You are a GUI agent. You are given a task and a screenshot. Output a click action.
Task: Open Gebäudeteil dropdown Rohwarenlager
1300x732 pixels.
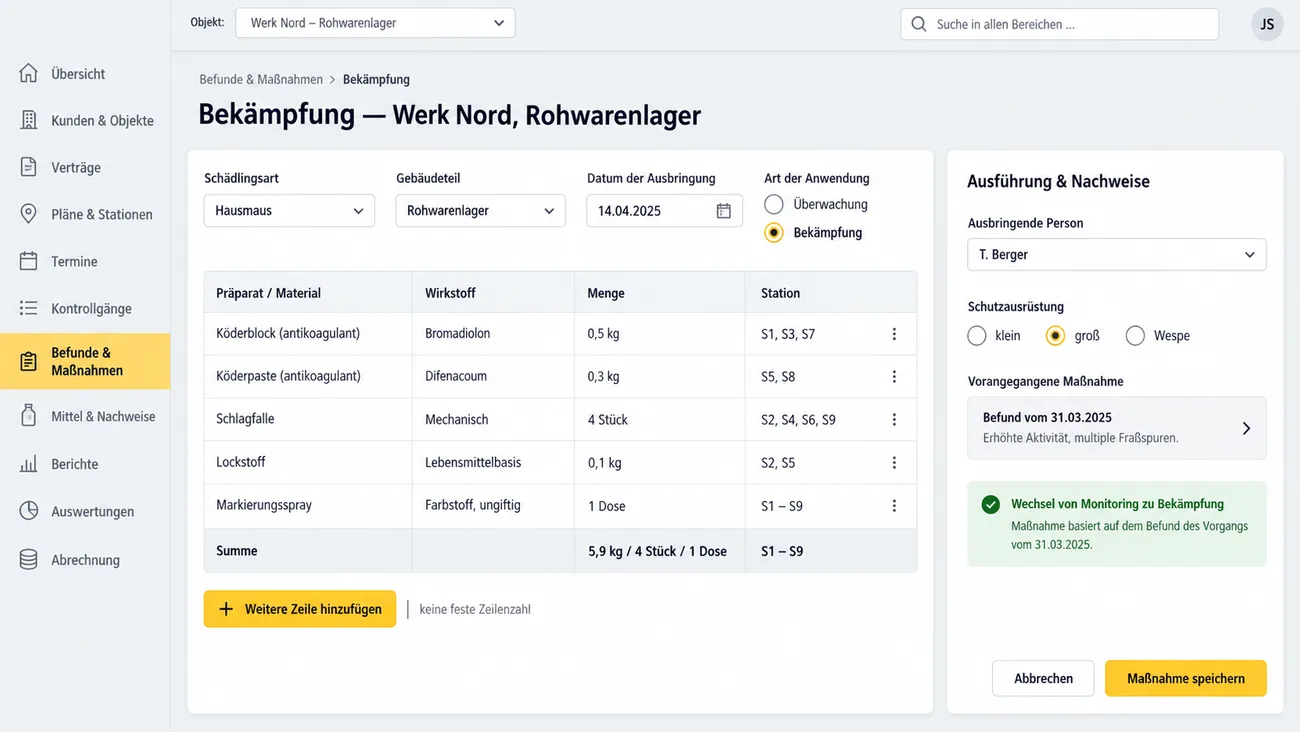tap(481, 211)
